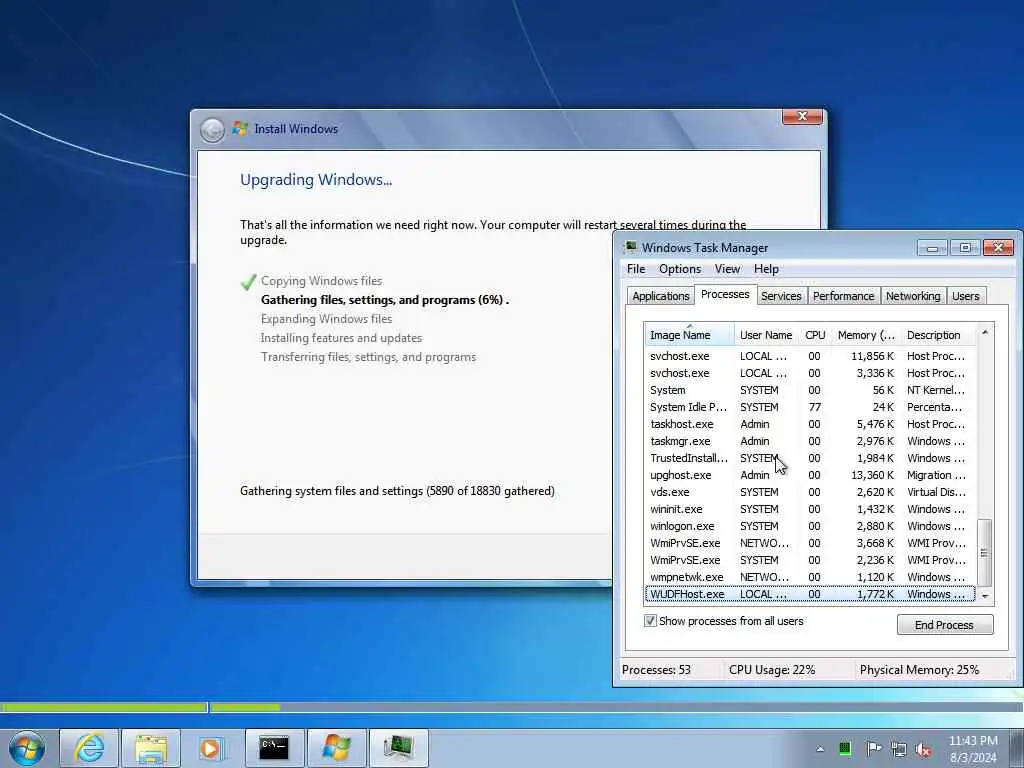Viewport: 1024px width, 768px height.
Task: Show hidden tray icons arrow
Action: pos(820,749)
